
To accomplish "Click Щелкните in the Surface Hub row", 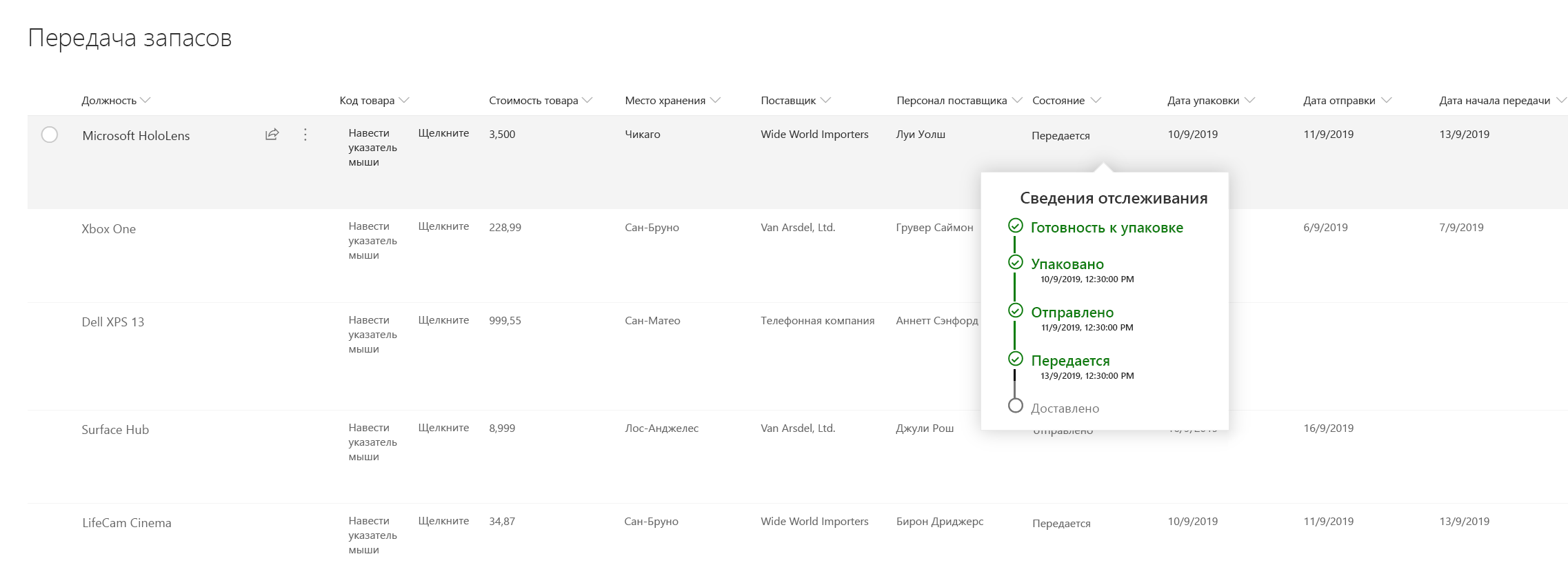I will click(x=443, y=428).
